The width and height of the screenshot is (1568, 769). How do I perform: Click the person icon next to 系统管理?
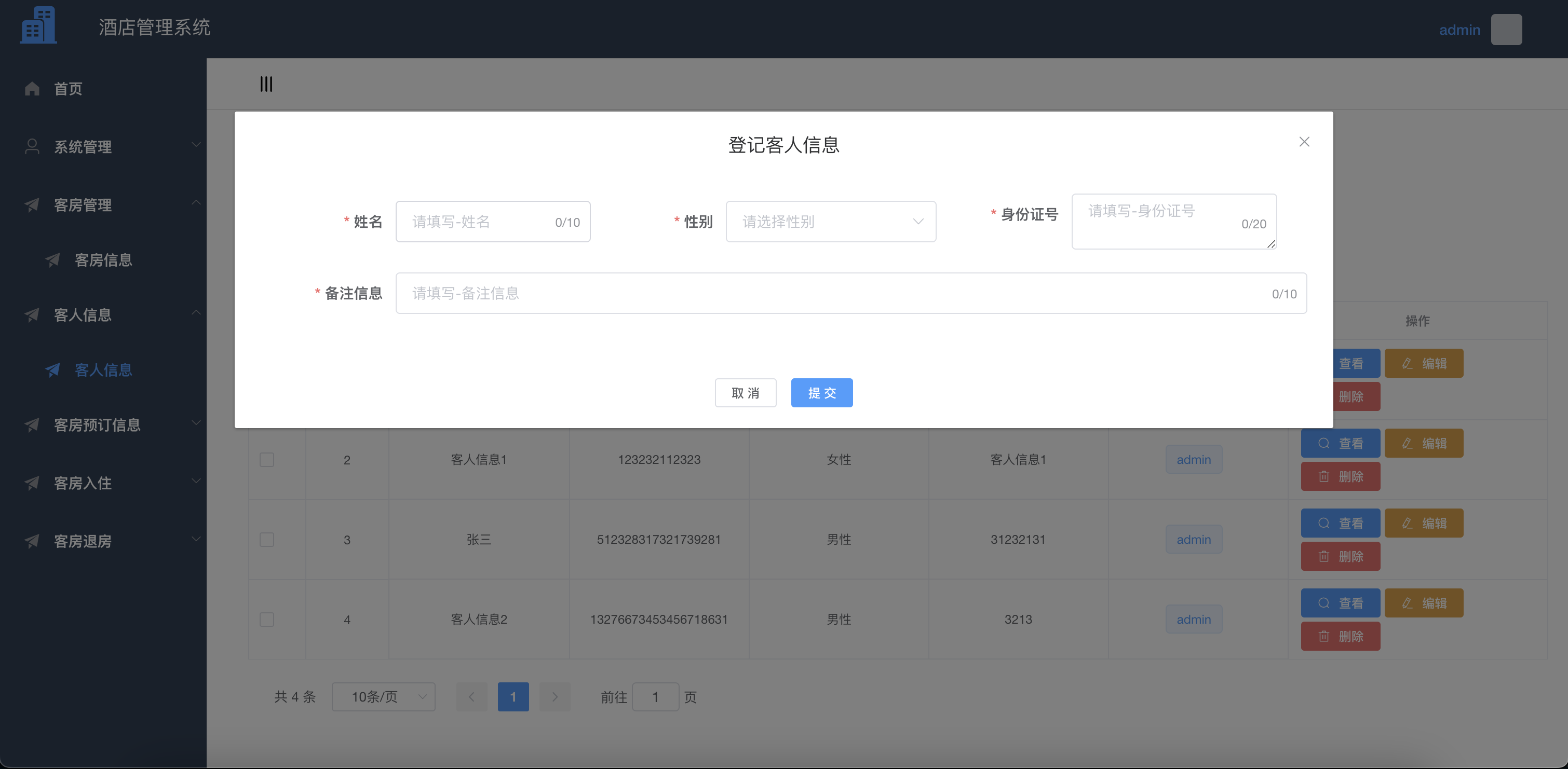pyautogui.click(x=32, y=146)
